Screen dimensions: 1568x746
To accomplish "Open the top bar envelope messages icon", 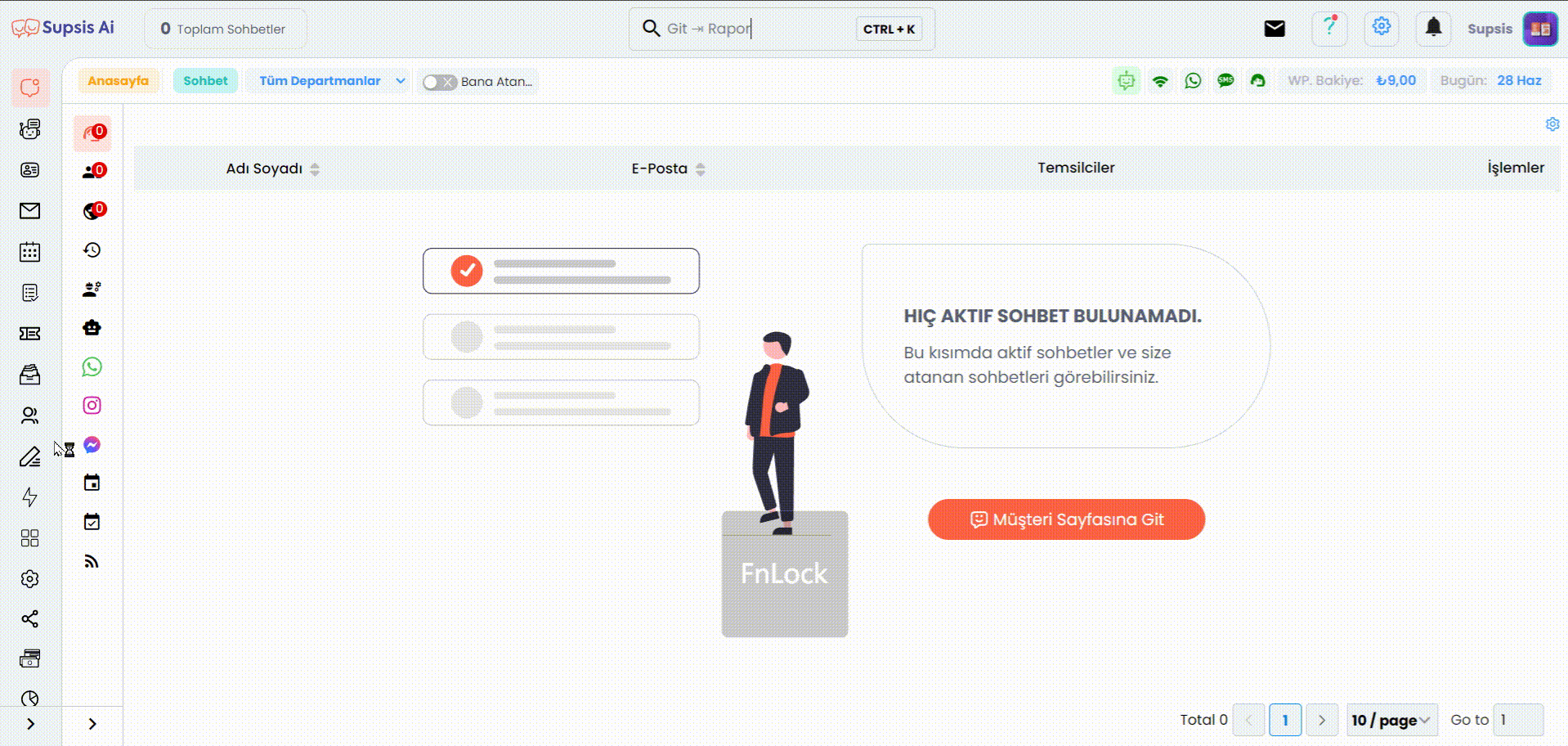I will tap(1275, 29).
